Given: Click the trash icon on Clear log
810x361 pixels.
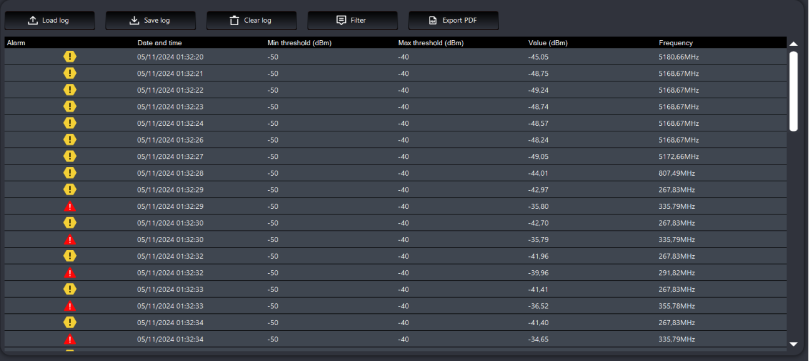Looking at the screenshot, I should (235, 21).
